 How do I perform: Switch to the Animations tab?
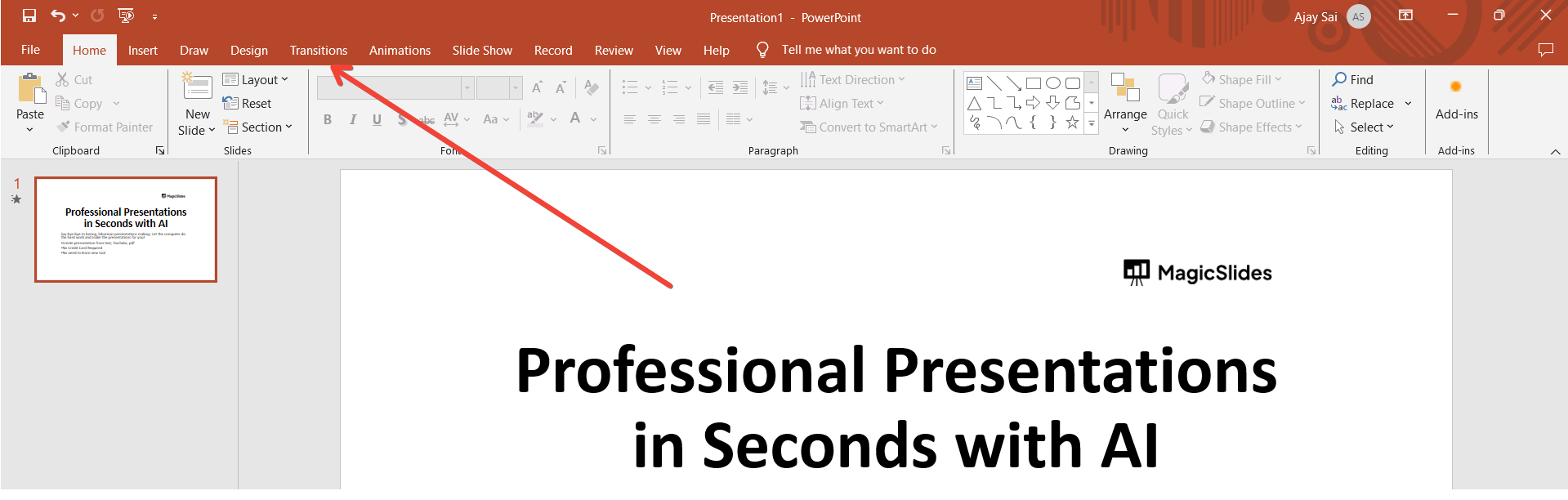(400, 51)
